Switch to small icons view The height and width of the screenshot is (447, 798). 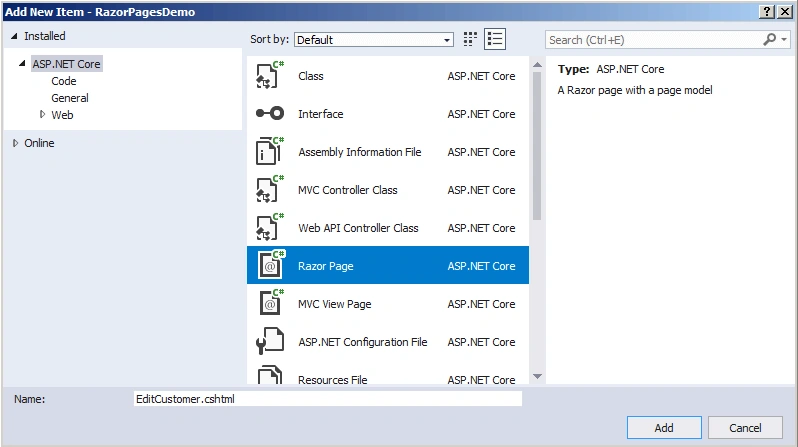pos(470,39)
